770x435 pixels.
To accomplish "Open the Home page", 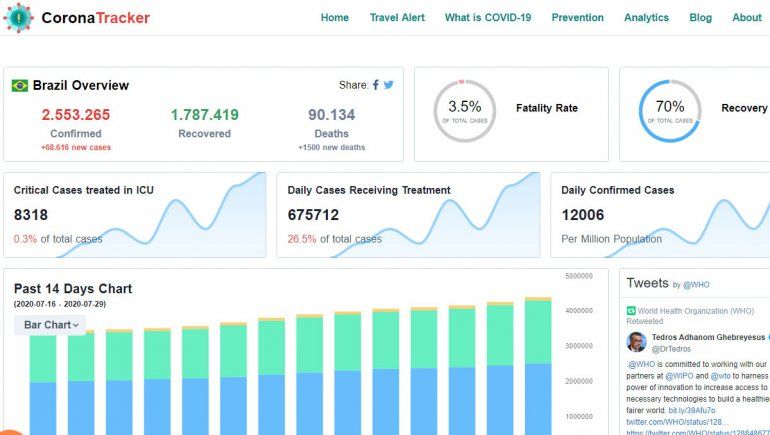I will click(x=334, y=18).
